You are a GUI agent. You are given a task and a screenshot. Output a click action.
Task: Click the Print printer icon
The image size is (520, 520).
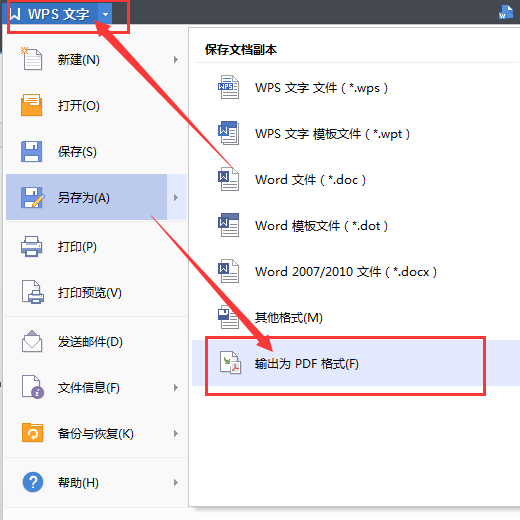pyautogui.click(x=32, y=246)
